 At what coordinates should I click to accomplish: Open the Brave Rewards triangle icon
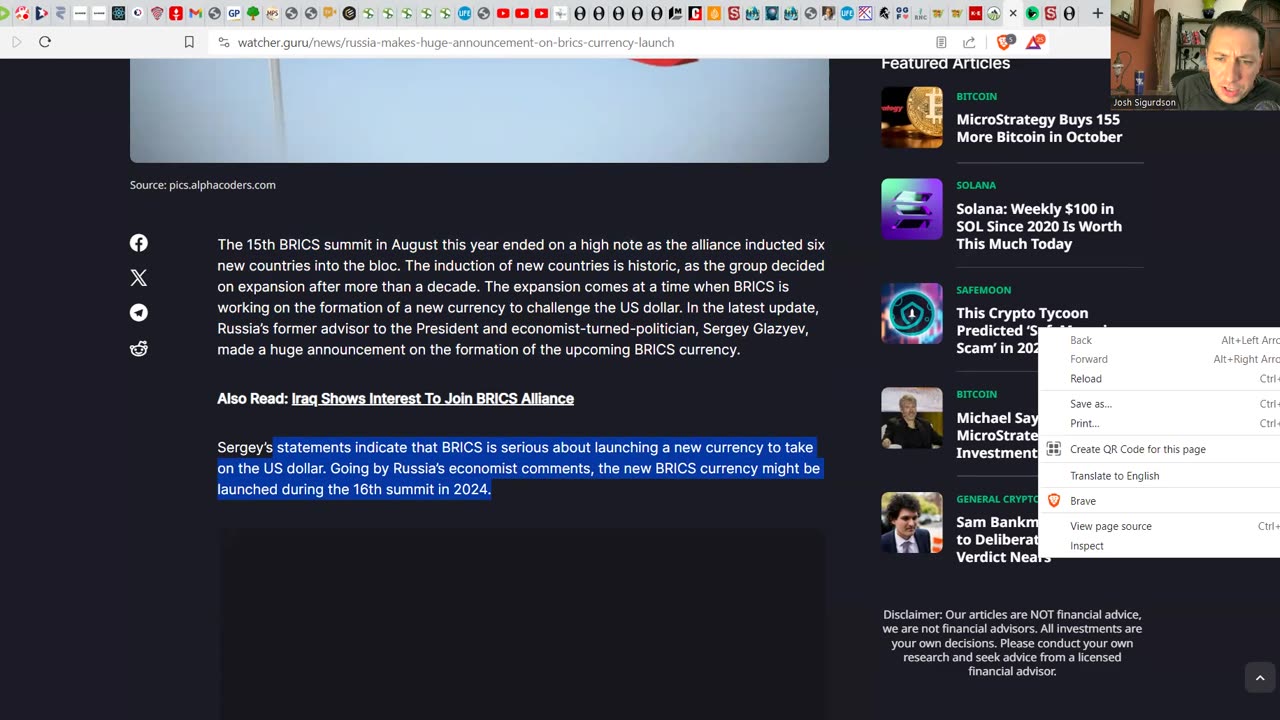[x=1034, y=42]
